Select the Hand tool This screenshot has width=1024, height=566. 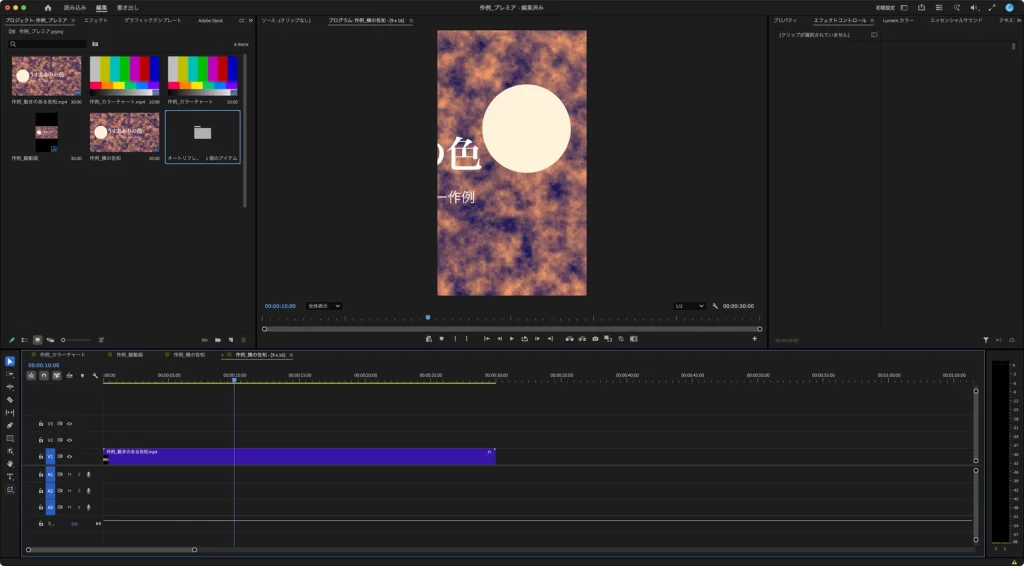[x=10, y=464]
